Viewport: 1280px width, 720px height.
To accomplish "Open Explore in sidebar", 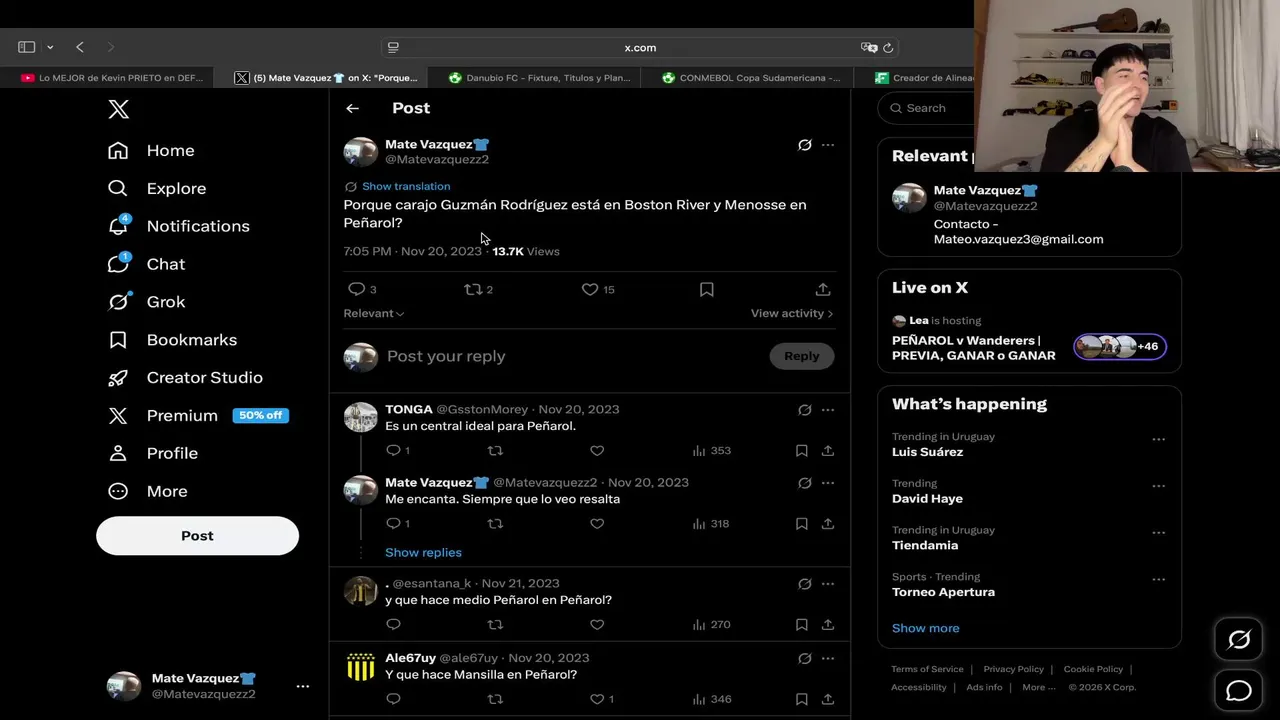I will (157, 188).
